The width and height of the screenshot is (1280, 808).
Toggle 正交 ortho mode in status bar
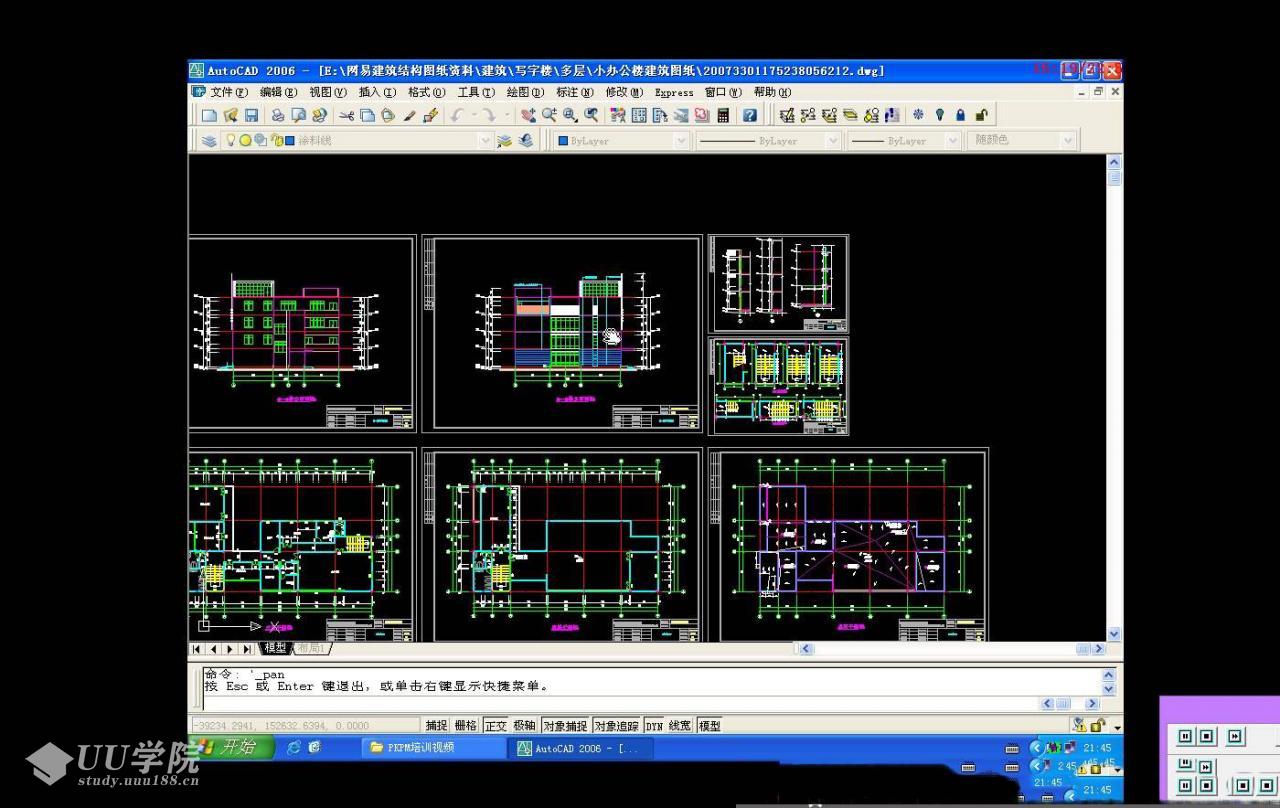[x=496, y=726]
